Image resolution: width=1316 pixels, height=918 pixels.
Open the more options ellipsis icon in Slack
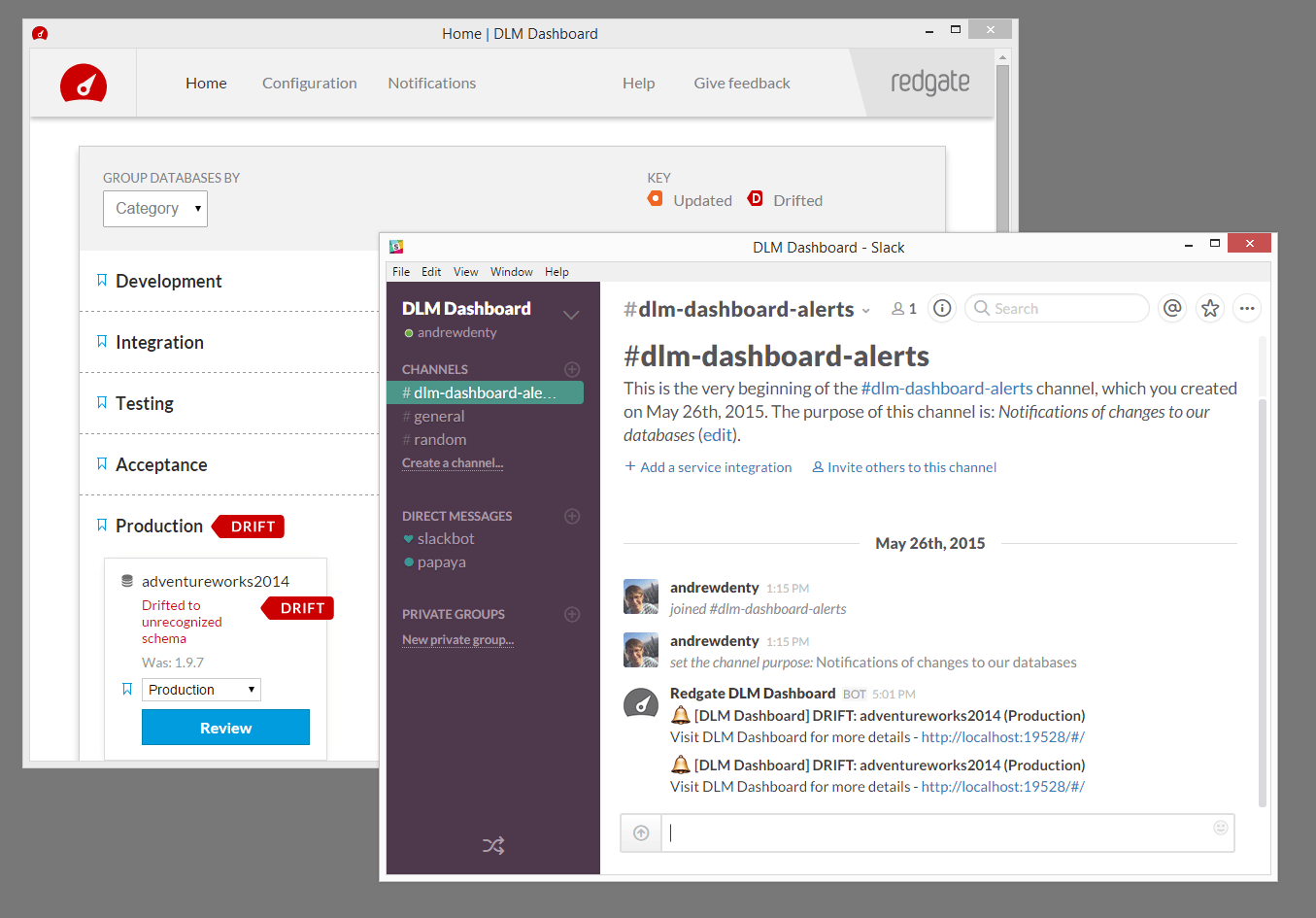click(x=1247, y=308)
